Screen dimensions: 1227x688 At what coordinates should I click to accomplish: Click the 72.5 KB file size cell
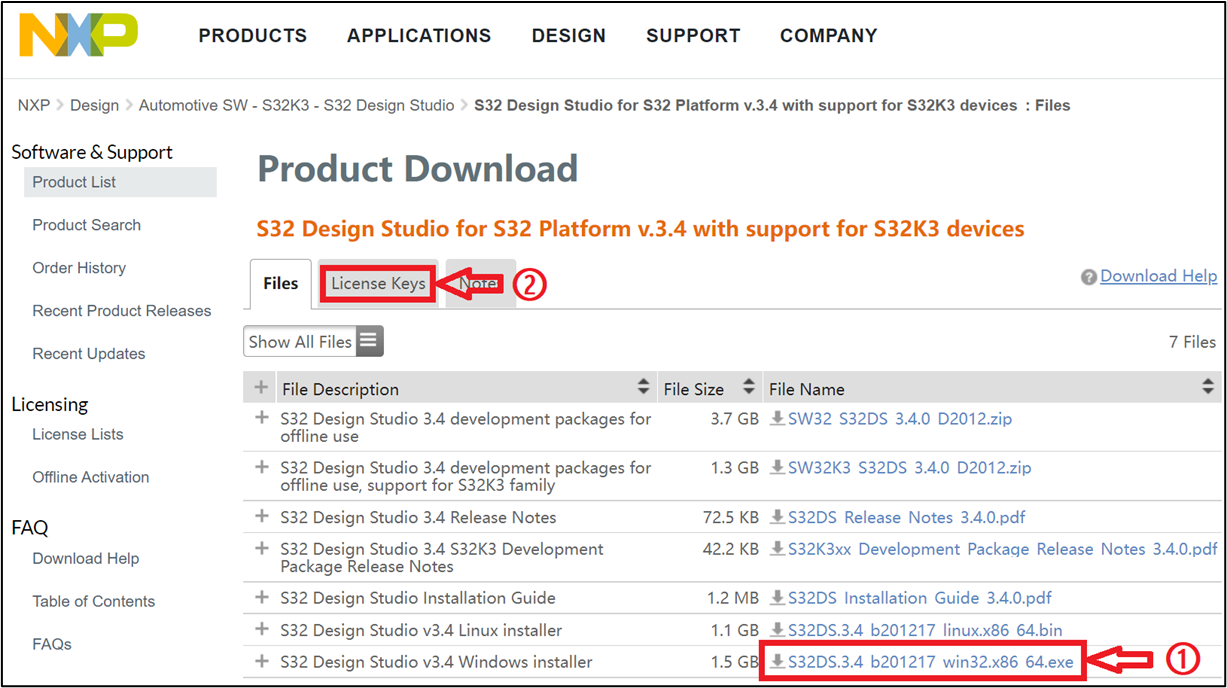(x=731, y=517)
